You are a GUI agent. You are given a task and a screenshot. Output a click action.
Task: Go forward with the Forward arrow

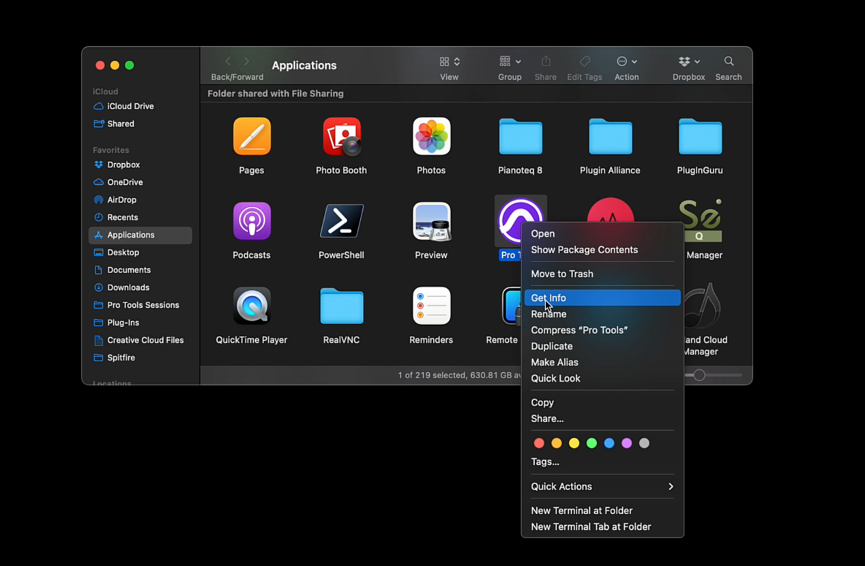click(246, 61)
